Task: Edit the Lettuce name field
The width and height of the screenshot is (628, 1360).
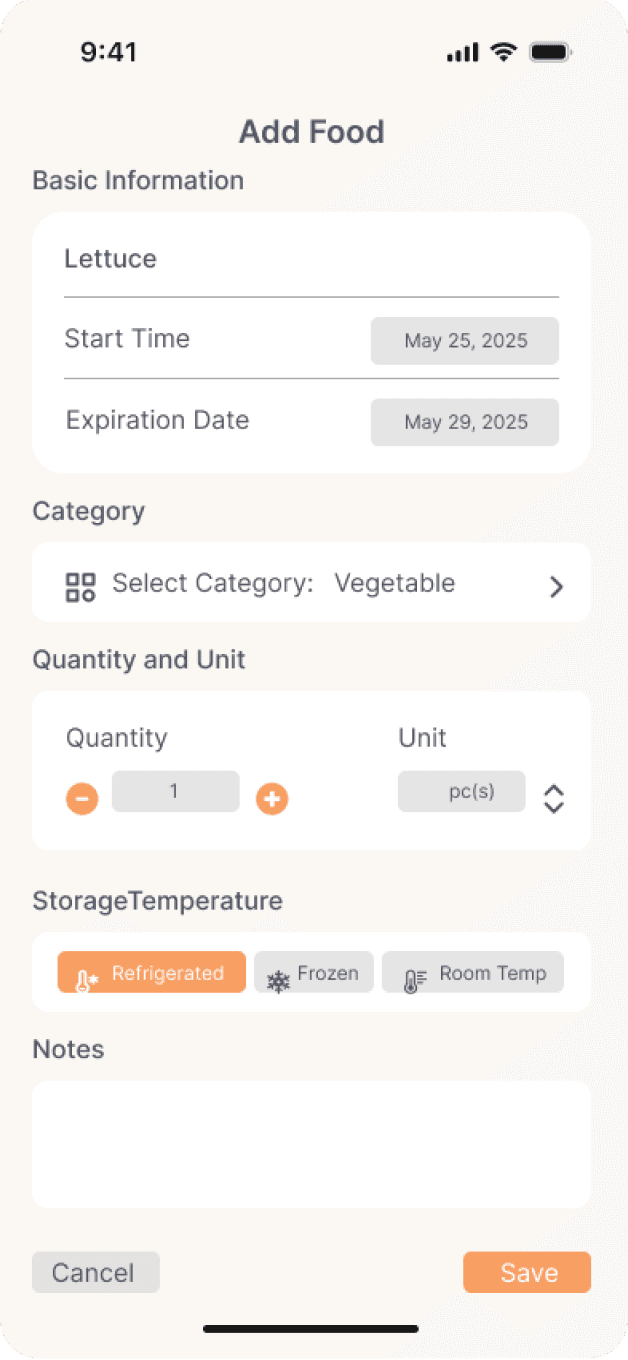Action: point(311,259)
